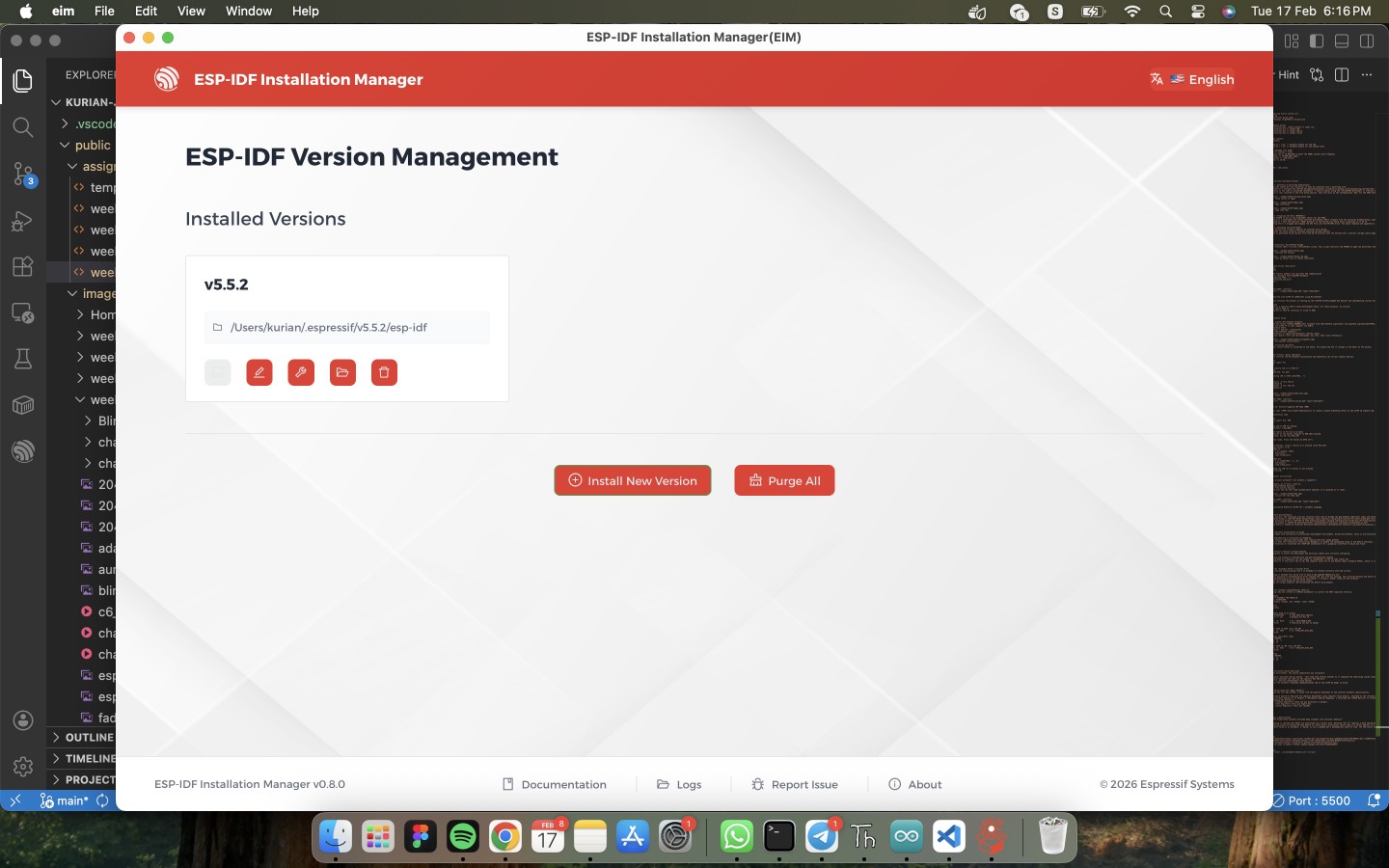The width and height of the screenshot is (1389, 868).
Task: Open the About link in the footer
Action: tap(914, 784)
